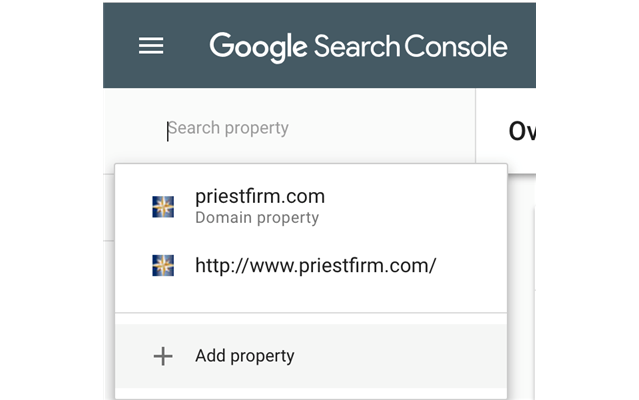Click the "http://www.priestfirm.com/" link text
The width and height of the screenshot is (639, 400).
click(316, 265)
